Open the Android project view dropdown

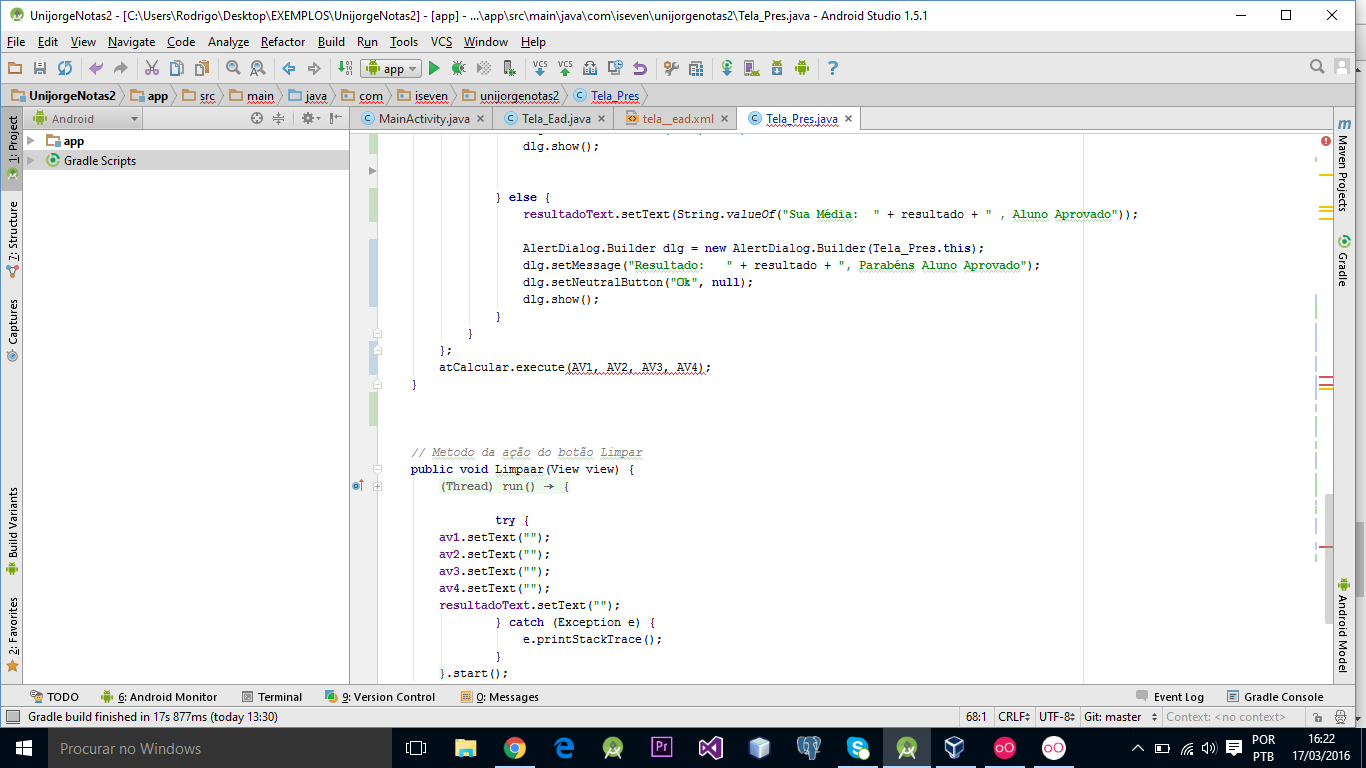click(x=85, y=118)
